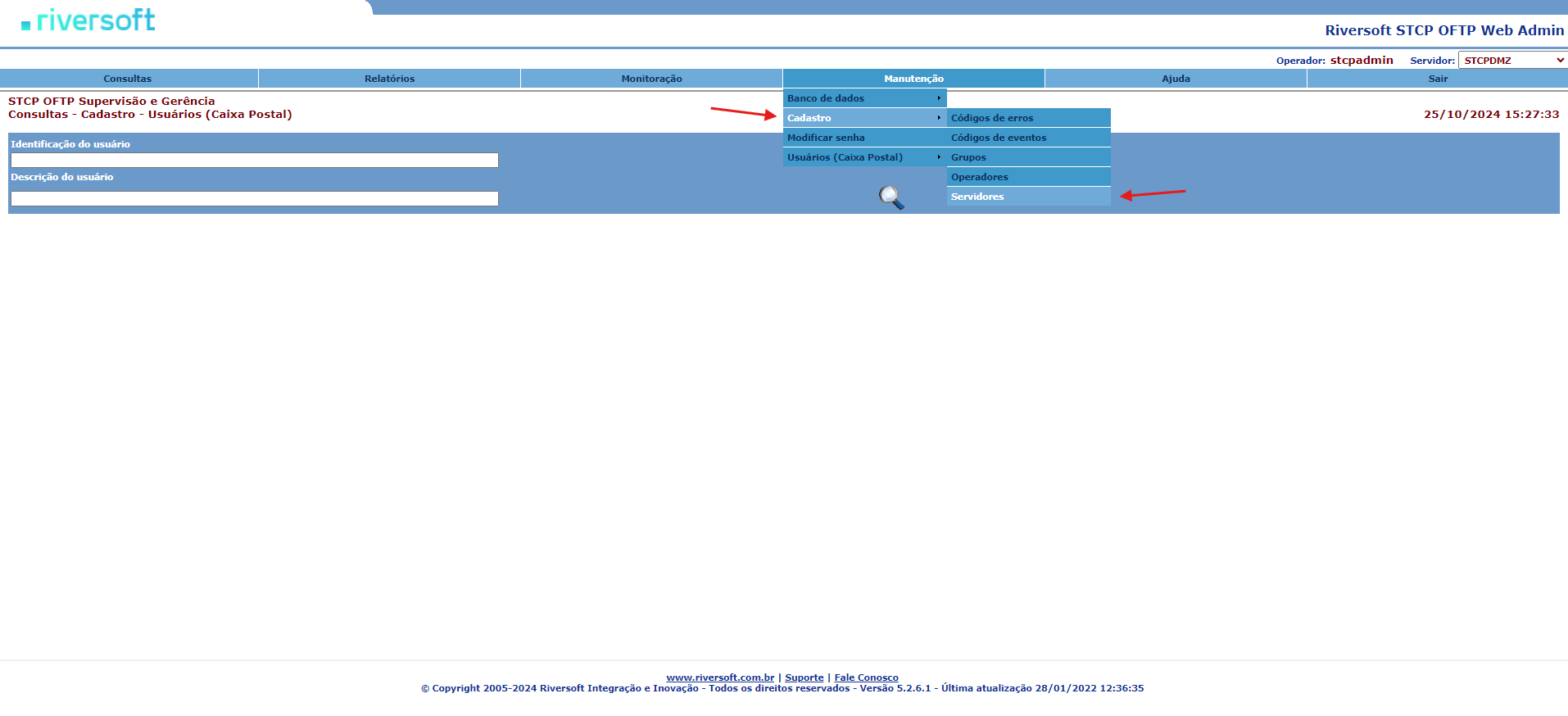Image resolution: width=1568 pixels, height=716 pixels.
Task: Visit the www.riversoft.com.br link
Action: [720, 677]
